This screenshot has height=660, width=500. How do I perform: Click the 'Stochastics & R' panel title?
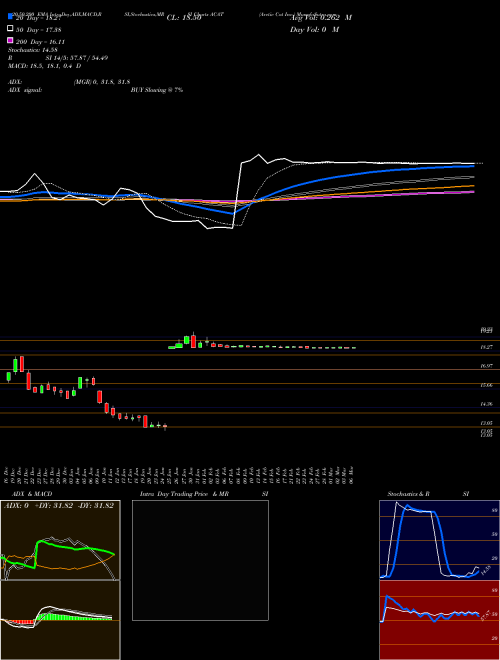click(408, 494)
